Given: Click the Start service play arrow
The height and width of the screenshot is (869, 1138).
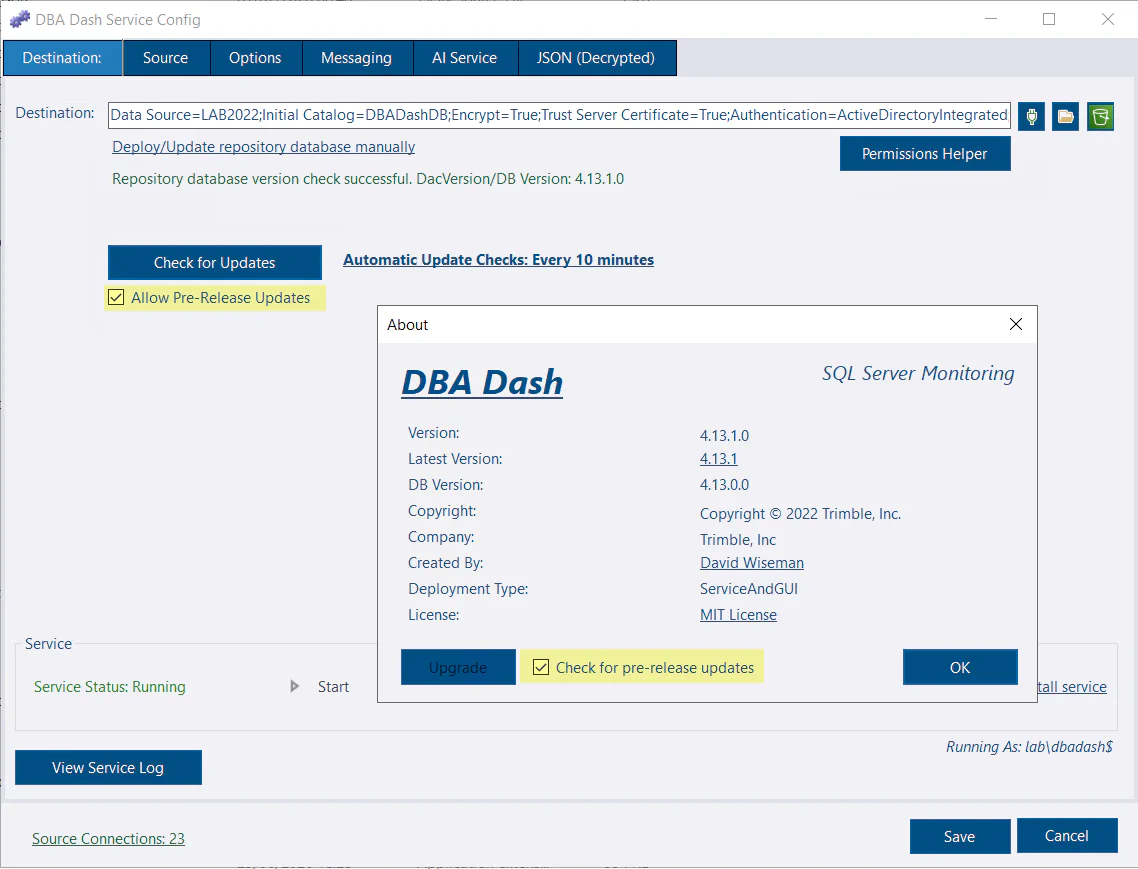Looking at the screenshot, I should coord(294,686).
